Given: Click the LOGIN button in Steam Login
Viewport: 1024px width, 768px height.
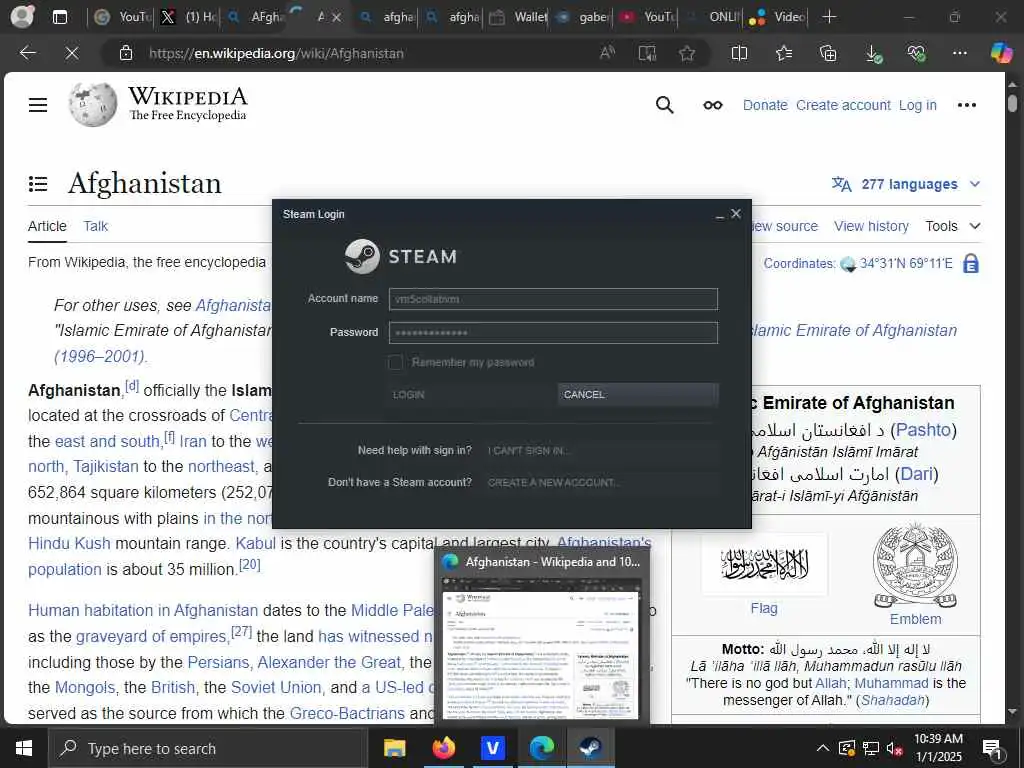Looking at the screenshot, I should pos(472,394).
